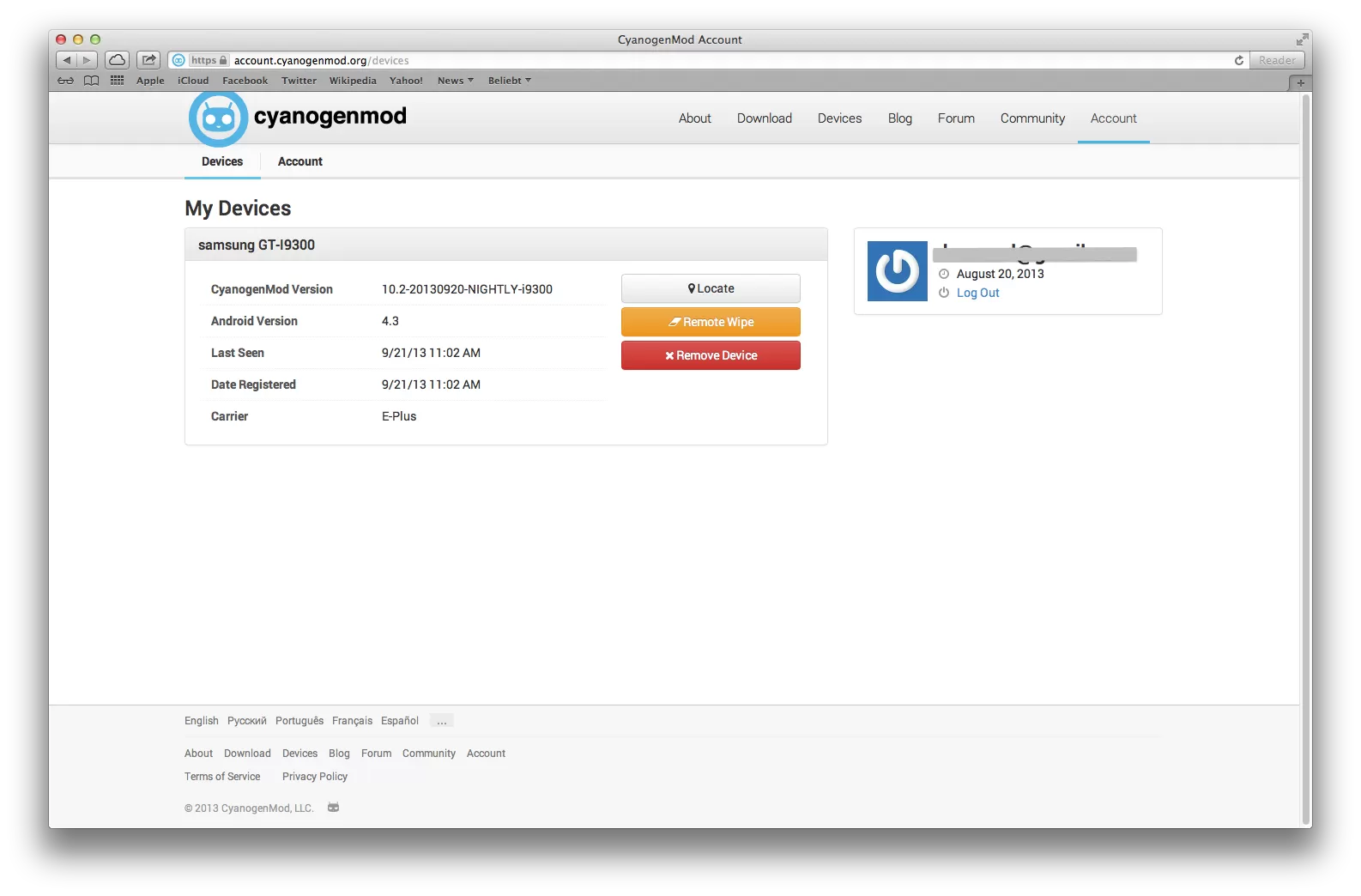Image resolution: width=1361 pixels, height=896 pixels.
Task: Click the Reader button
Action: click(1277, 60)
